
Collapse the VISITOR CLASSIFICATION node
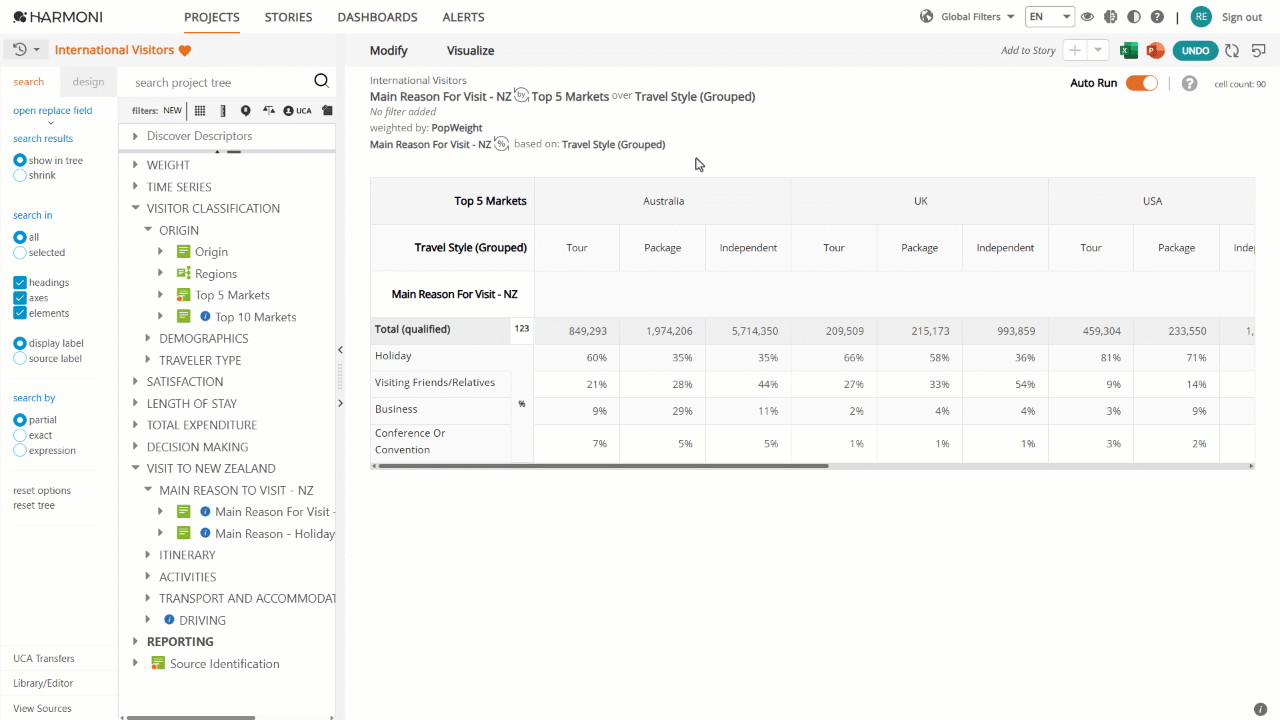(137, 209)
